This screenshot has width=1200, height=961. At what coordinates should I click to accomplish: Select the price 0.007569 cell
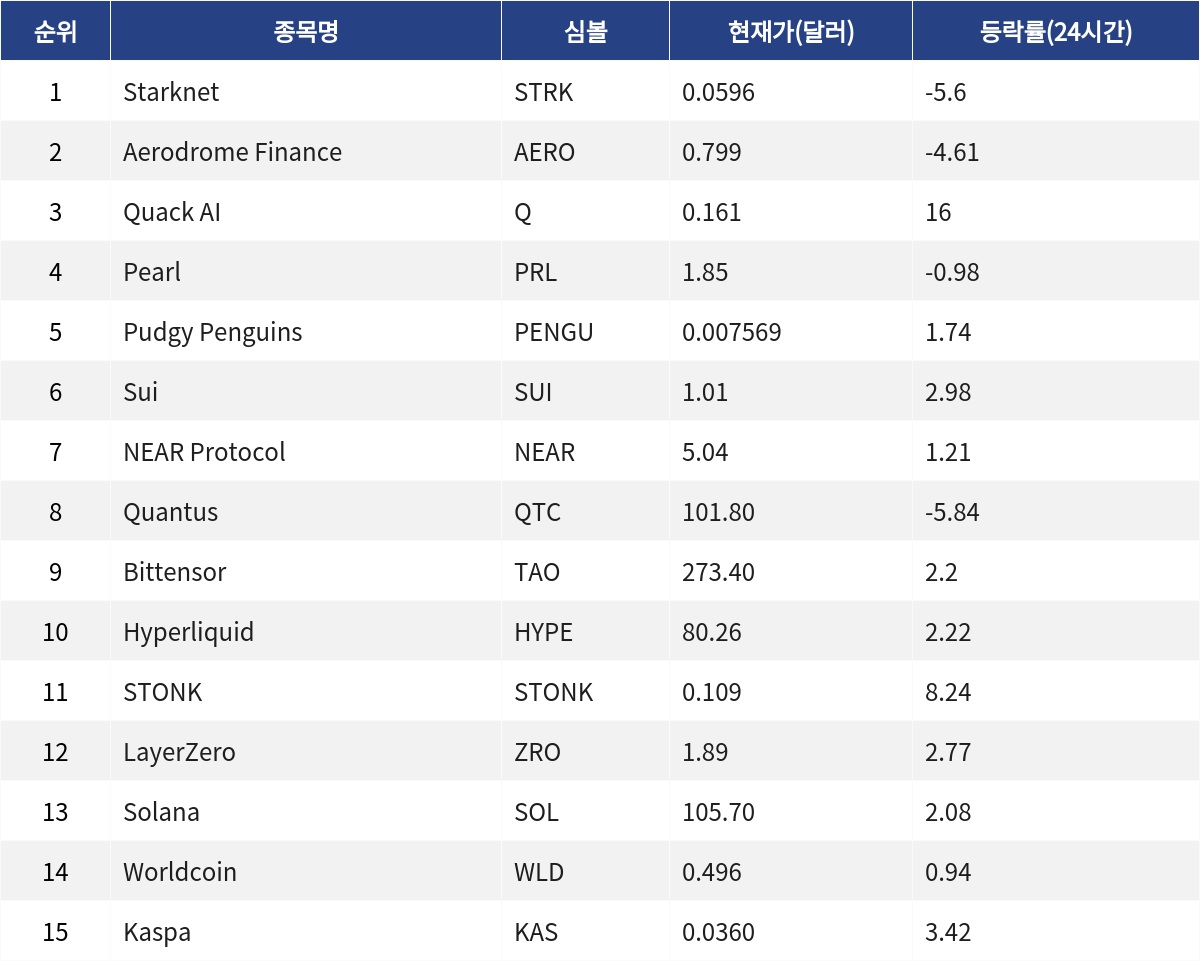click(791, 332)
